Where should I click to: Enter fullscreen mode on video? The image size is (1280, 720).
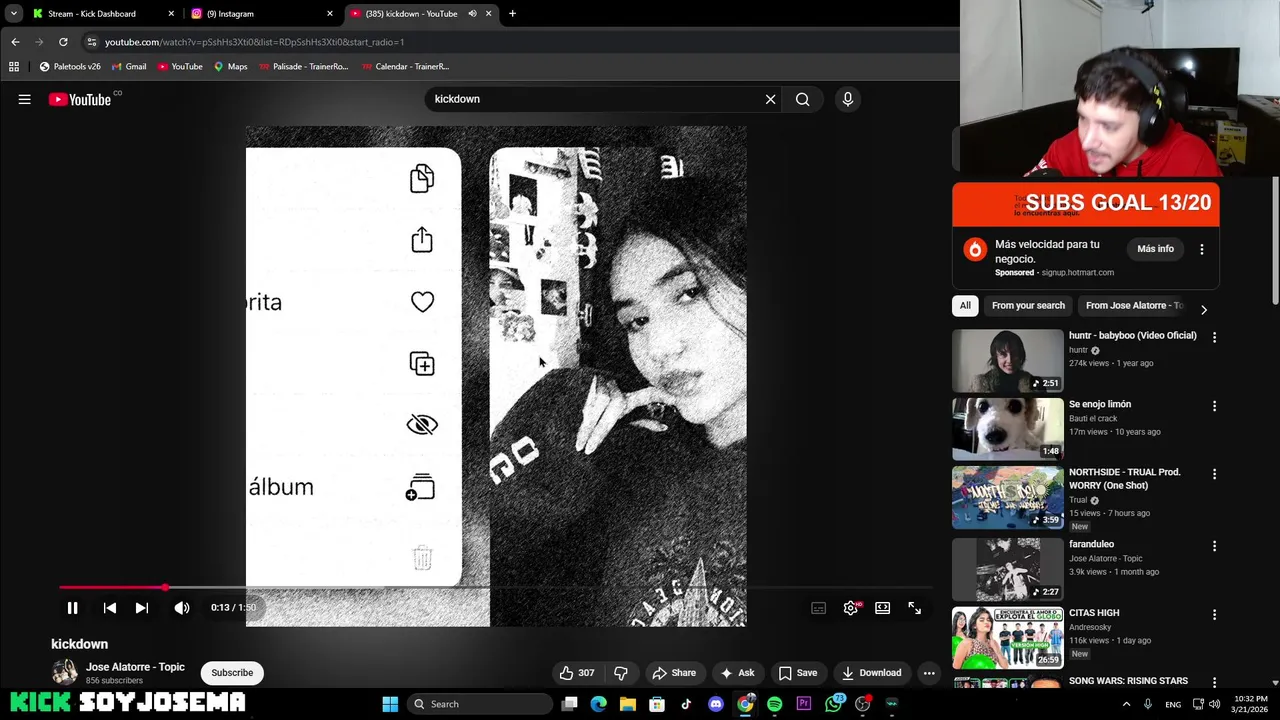[x=914, y=608]
